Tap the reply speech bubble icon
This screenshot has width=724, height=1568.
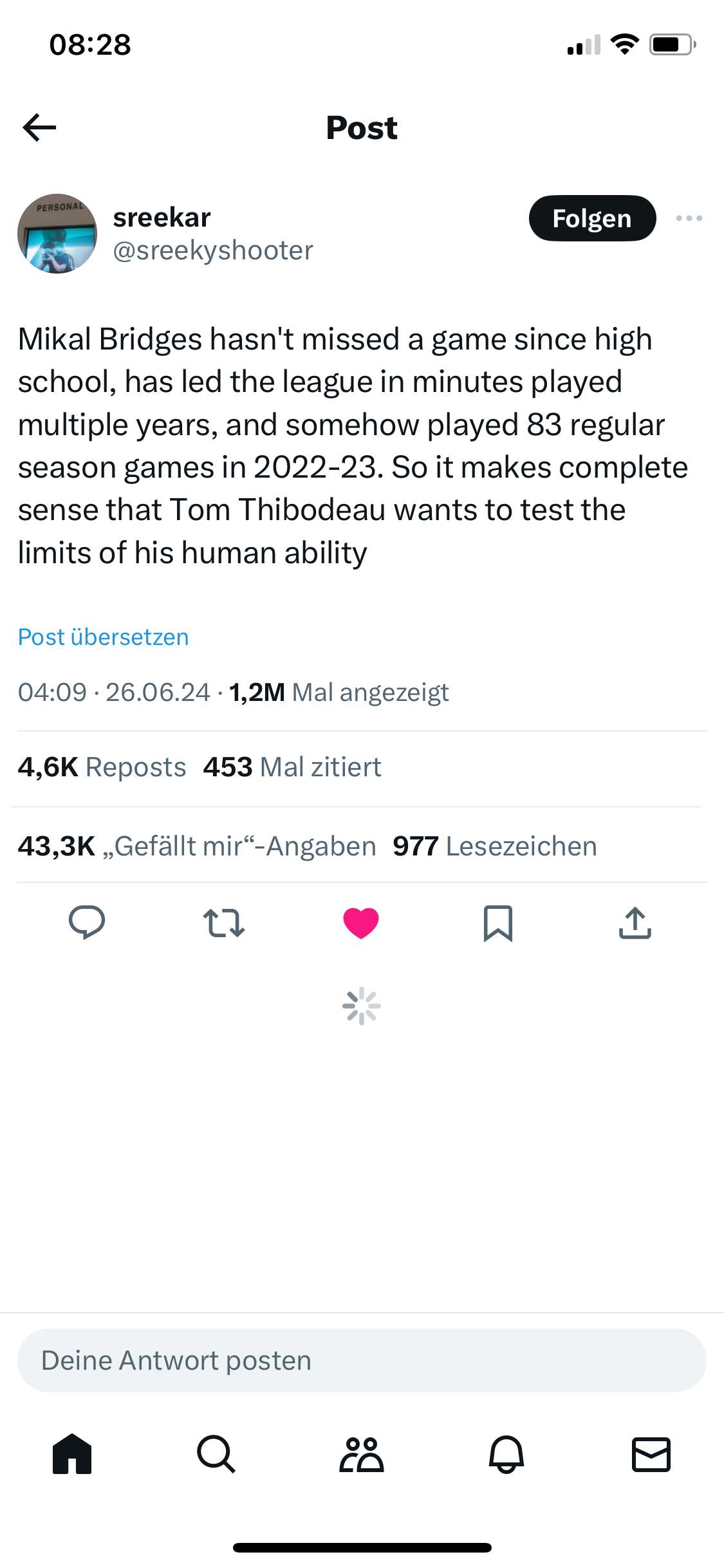click(87, 922)
